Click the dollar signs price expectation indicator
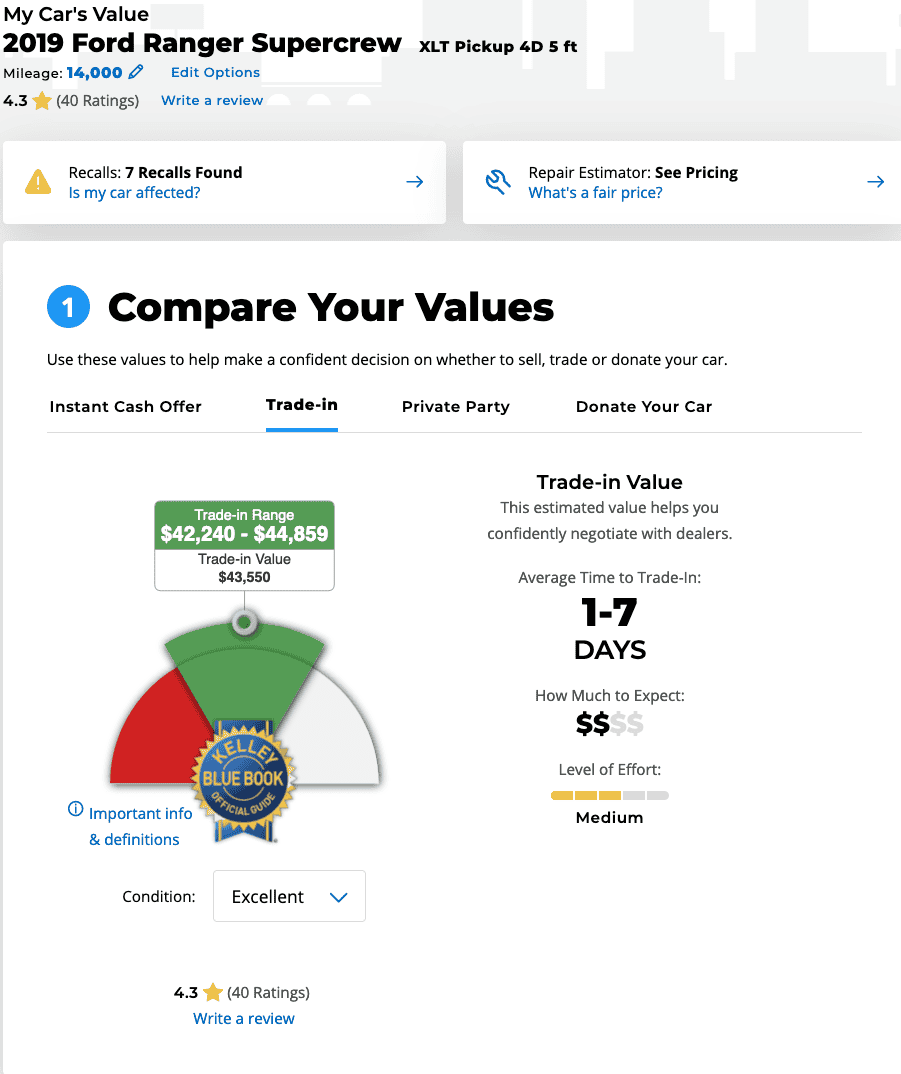The image size is (901, 1074). pyautogui.click(x=609, y=723)
